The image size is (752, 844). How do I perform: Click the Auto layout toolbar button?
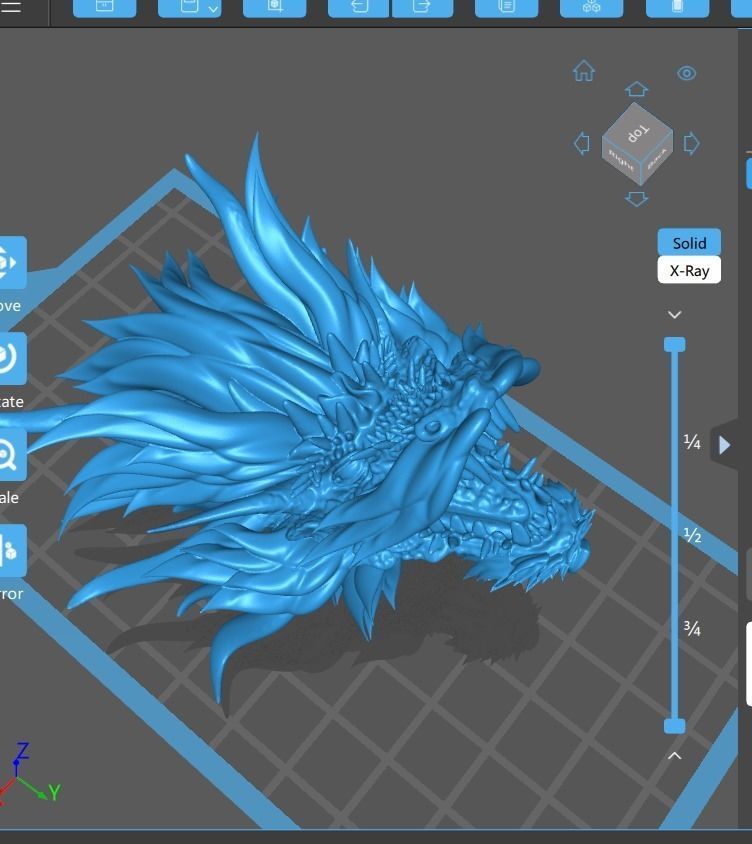592,7
